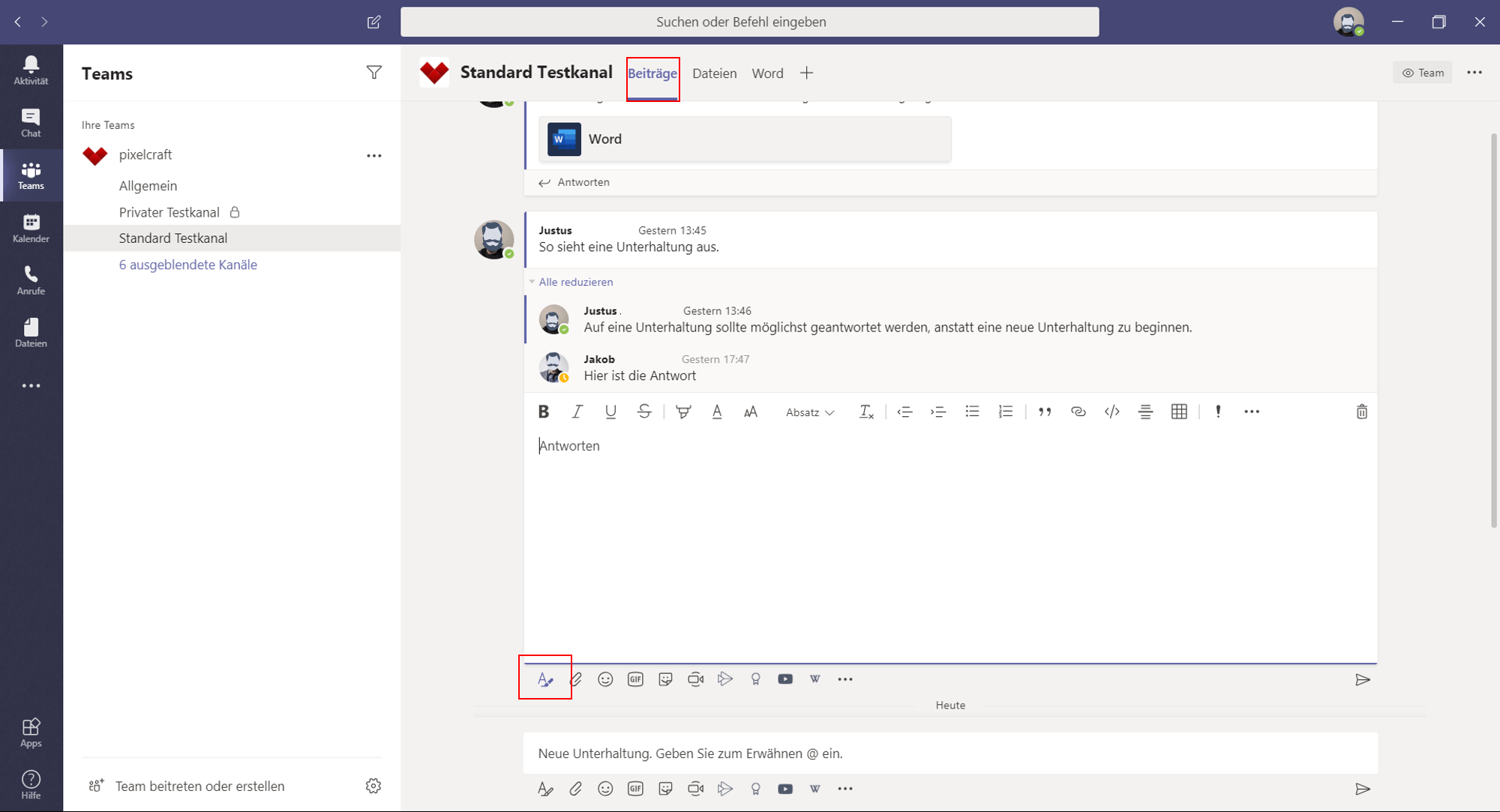Open the profile avatar menu

(1348, 22)
